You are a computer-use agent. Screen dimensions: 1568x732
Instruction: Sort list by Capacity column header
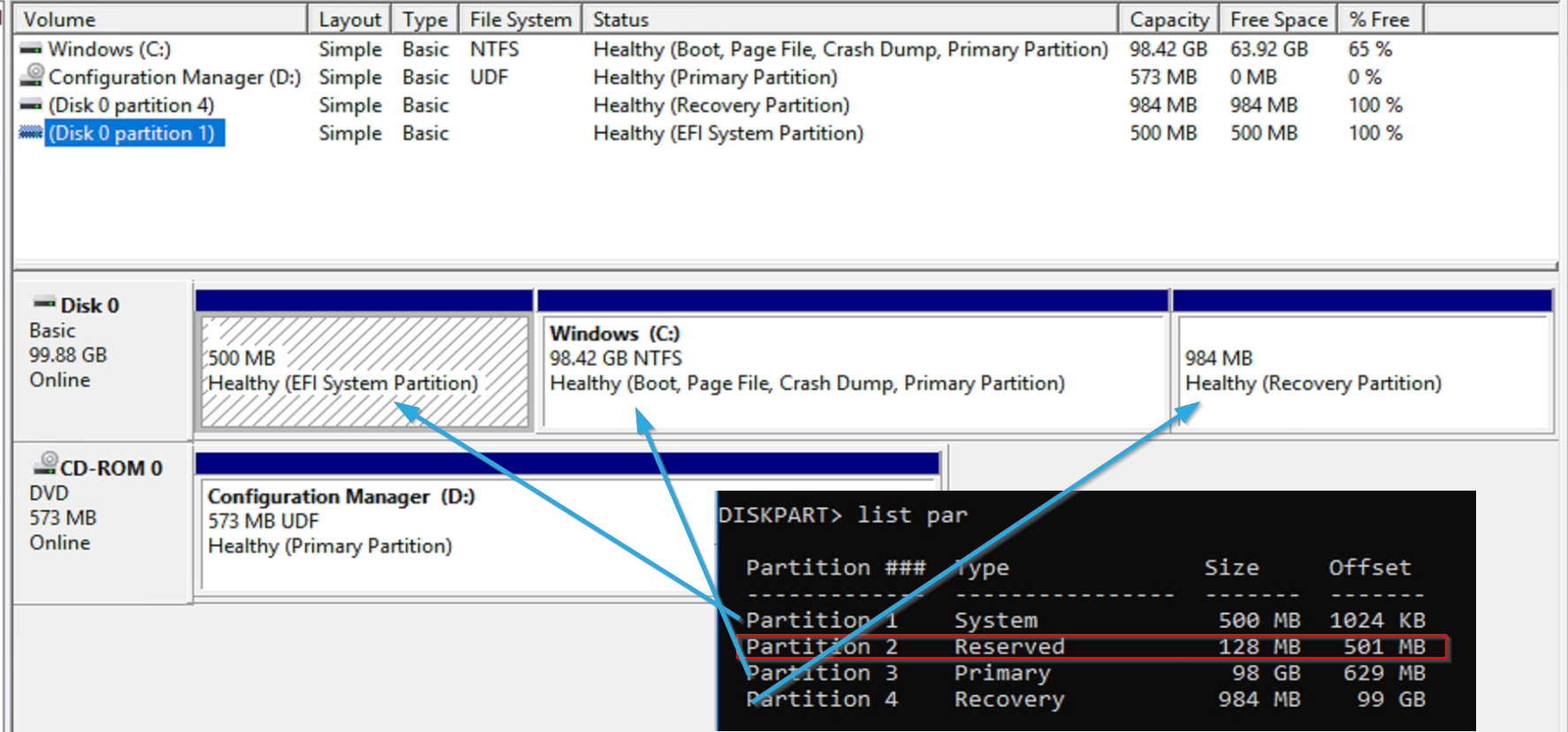[1168, 19]
